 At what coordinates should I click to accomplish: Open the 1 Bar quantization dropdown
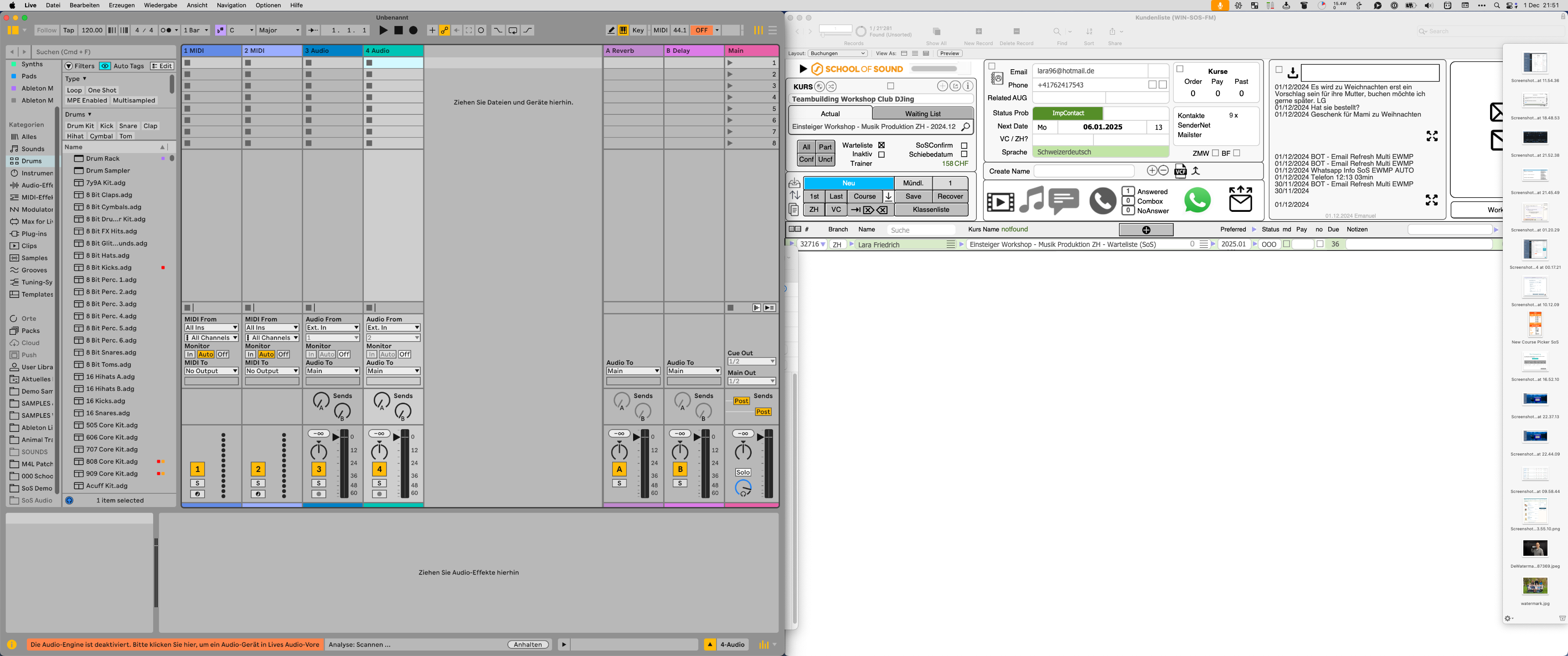click(196, 31)
